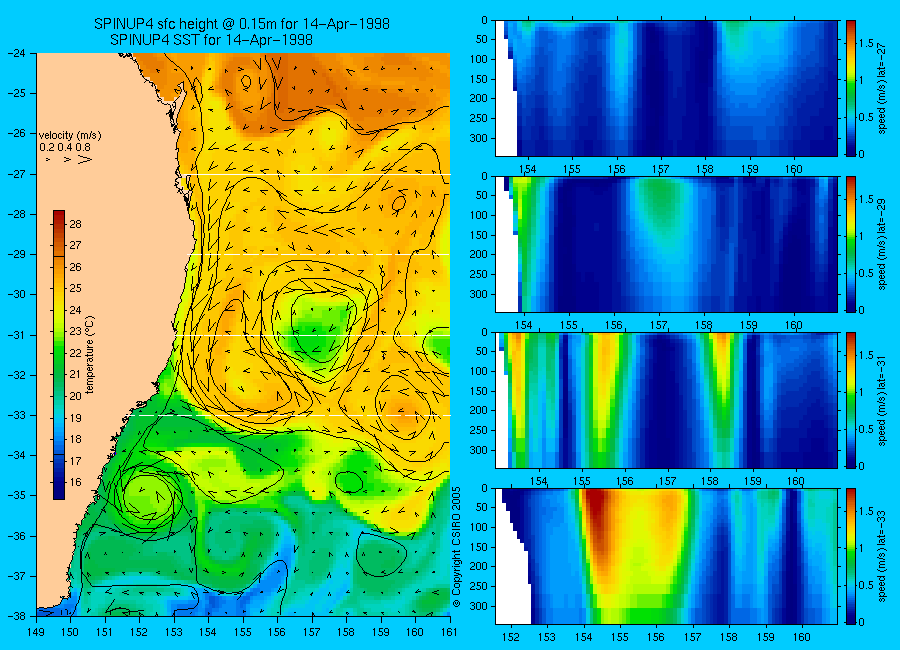900x650 pixels.
Task: Click the temperature color bar on the SST map
Action: [59, 355]
